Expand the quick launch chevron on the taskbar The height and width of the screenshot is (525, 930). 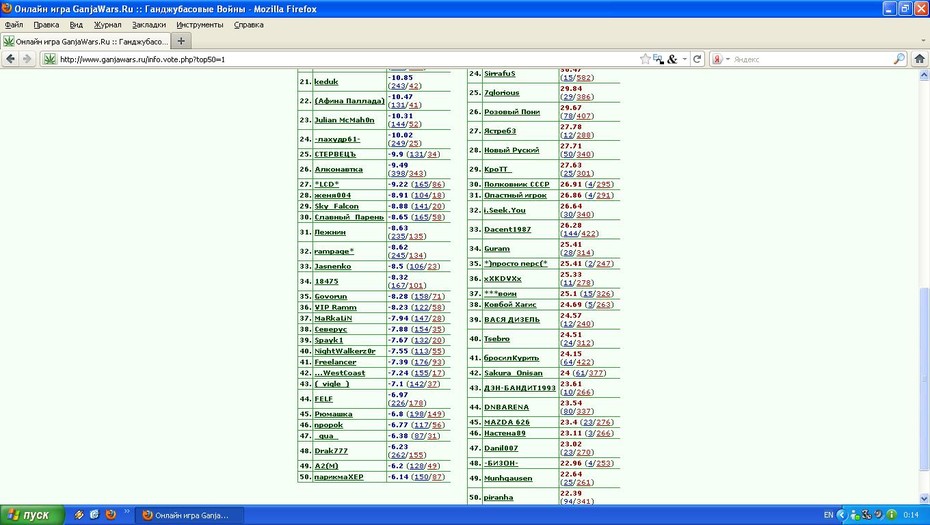126,511
